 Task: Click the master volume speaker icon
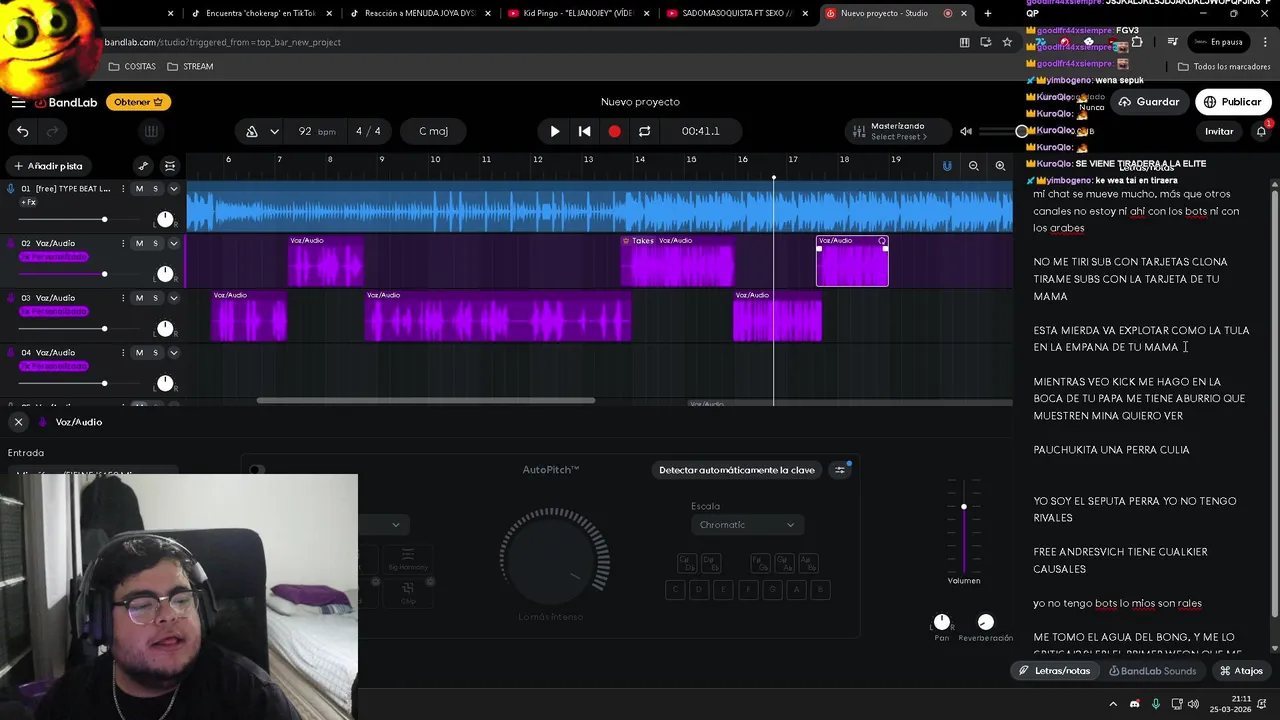point(965,131)
